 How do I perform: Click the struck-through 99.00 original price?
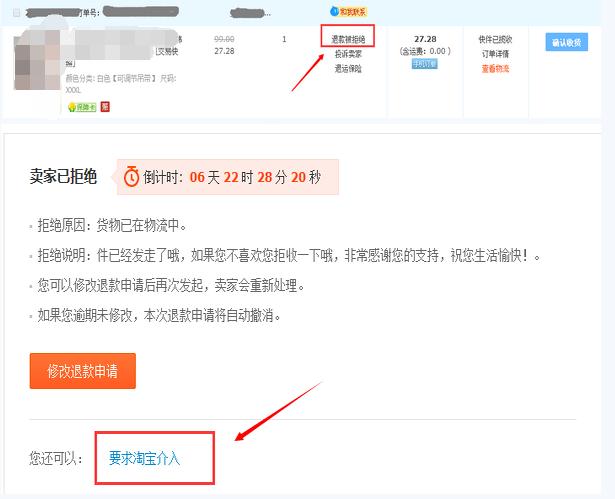224,39
